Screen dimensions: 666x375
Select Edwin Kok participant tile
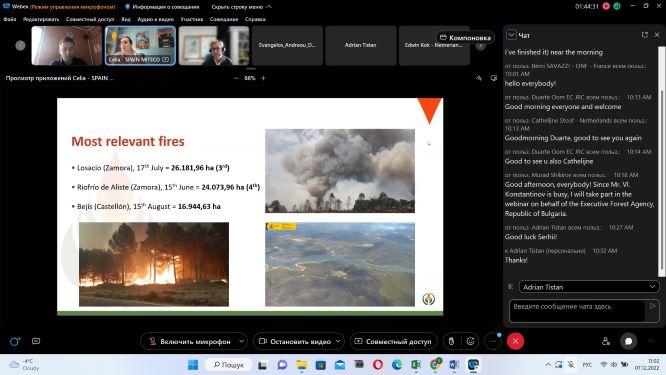click(434, 45)
